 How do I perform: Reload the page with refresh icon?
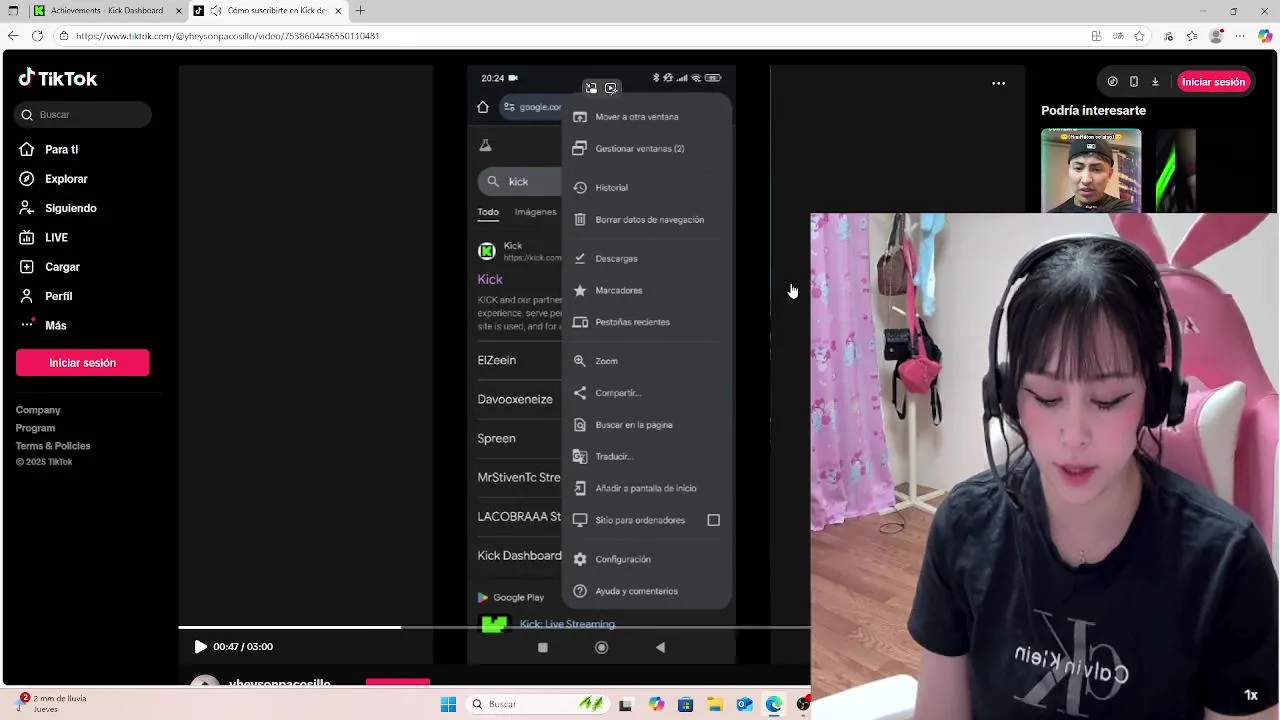tap(37, 36)
